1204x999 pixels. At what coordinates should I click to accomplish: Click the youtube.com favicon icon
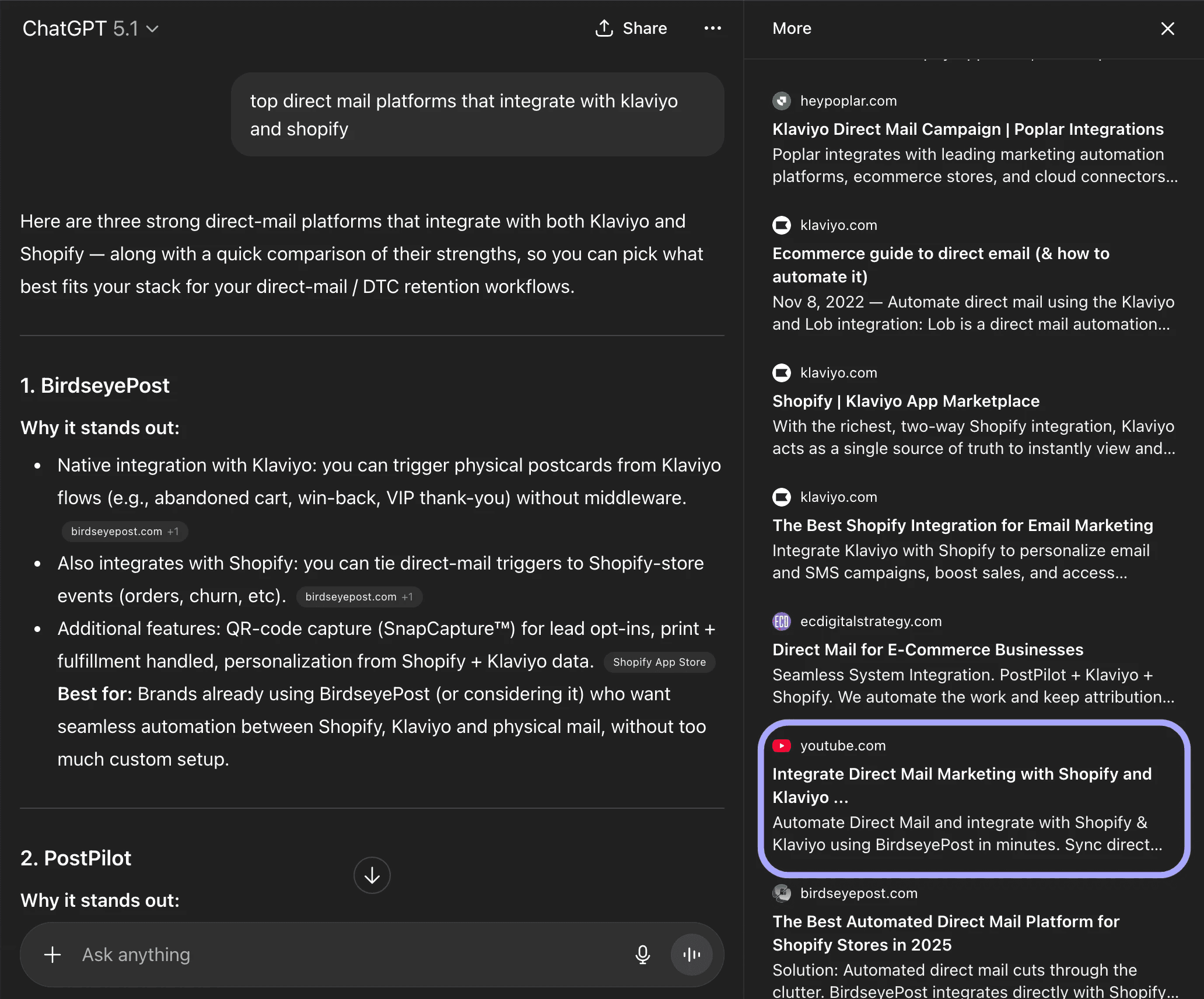pos(782,746)
